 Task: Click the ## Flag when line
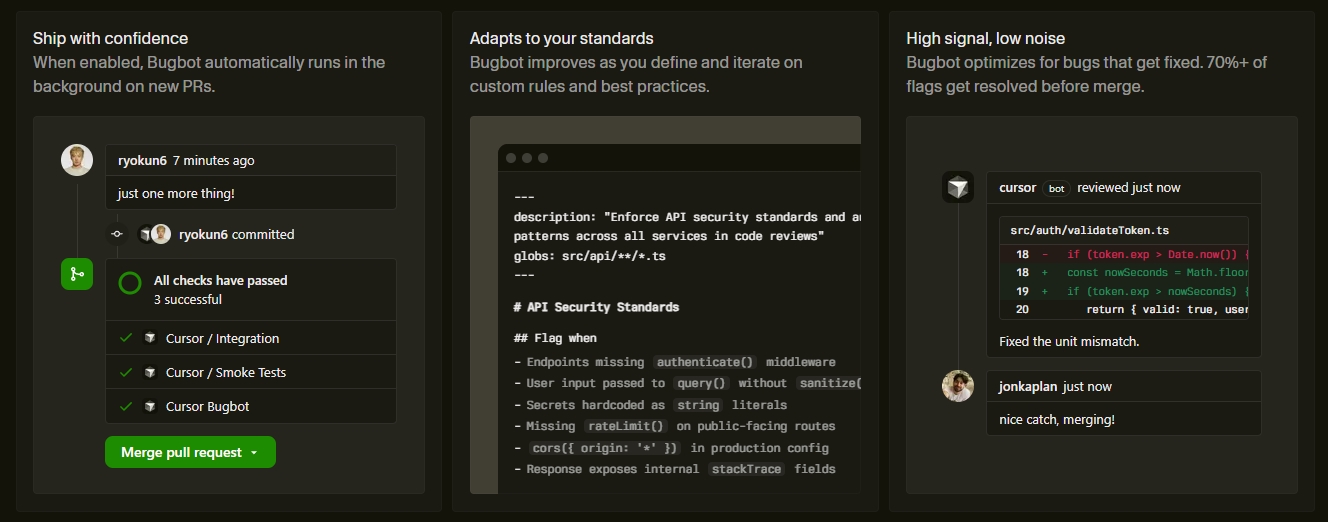[x=555, y=338]
